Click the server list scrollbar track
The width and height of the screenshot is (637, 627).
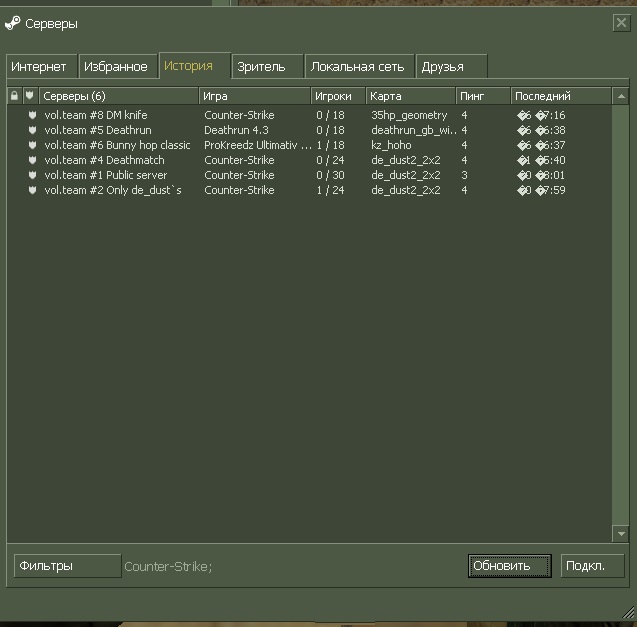coord(621,315)
